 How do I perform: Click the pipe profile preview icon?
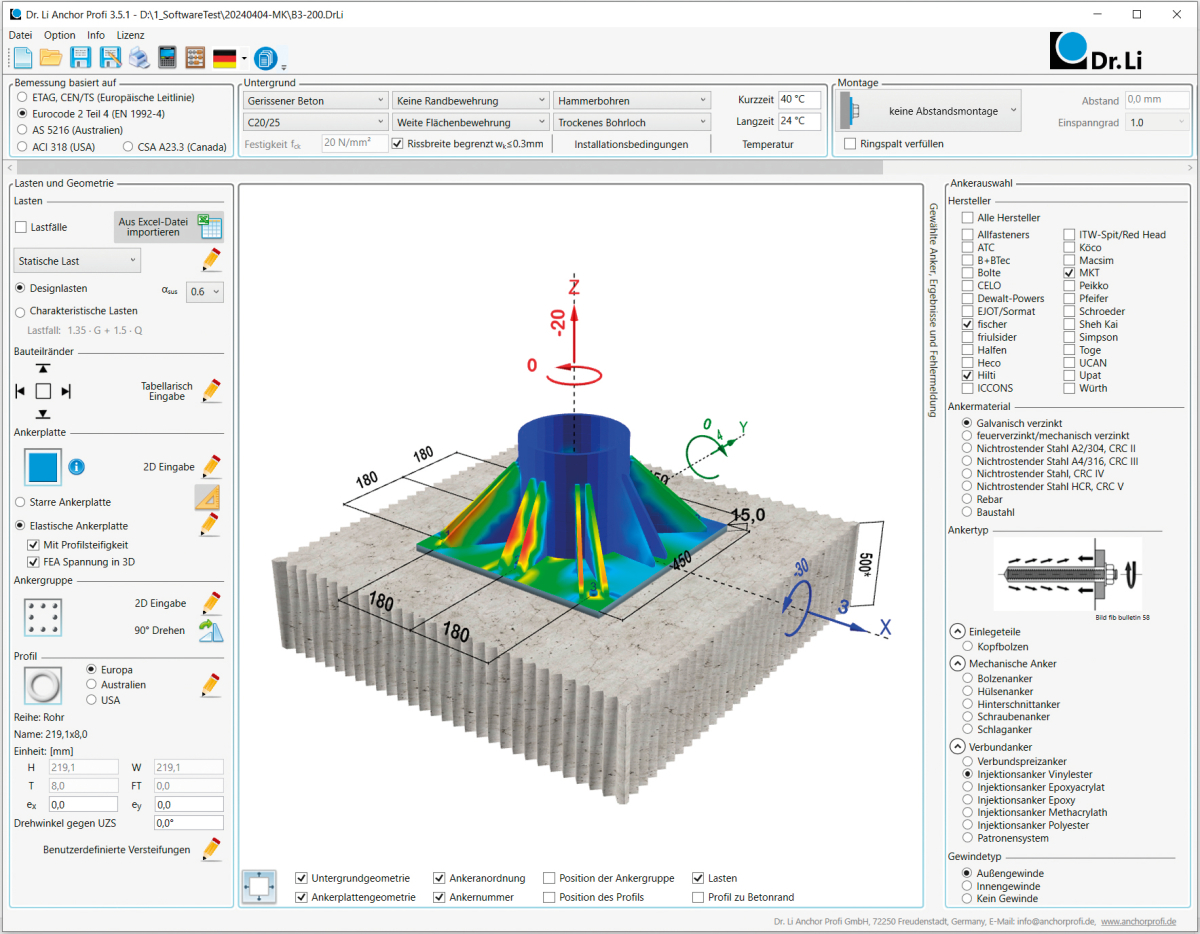pos(43,685)
